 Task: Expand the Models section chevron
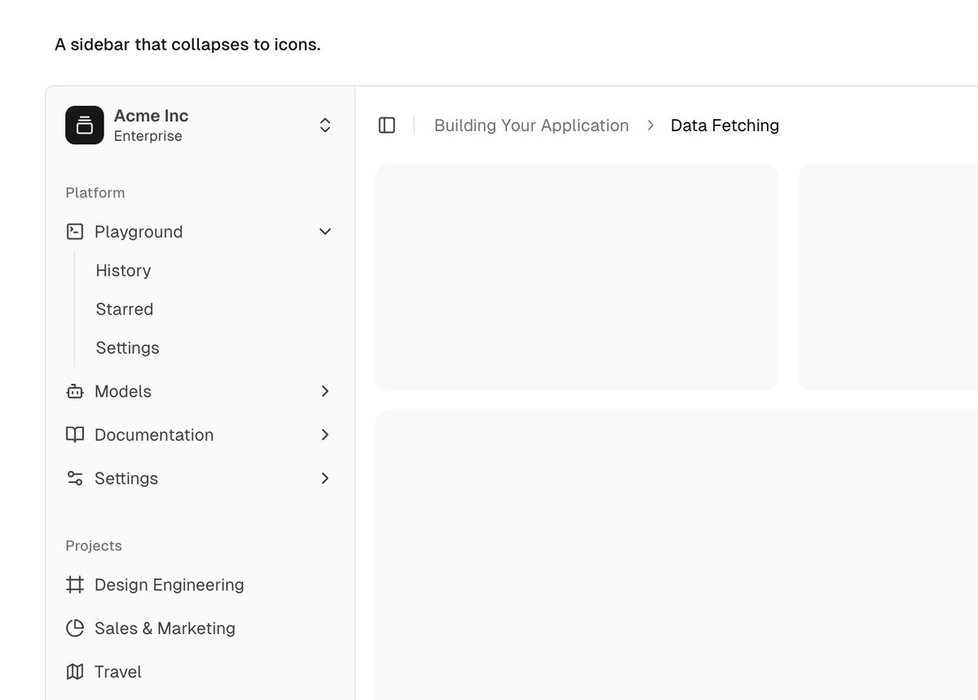click(325, 391)
